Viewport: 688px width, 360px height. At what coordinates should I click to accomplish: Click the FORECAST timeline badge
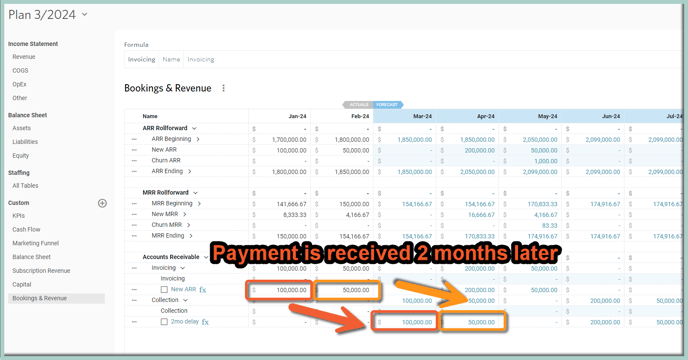click(x=388, y=104)
